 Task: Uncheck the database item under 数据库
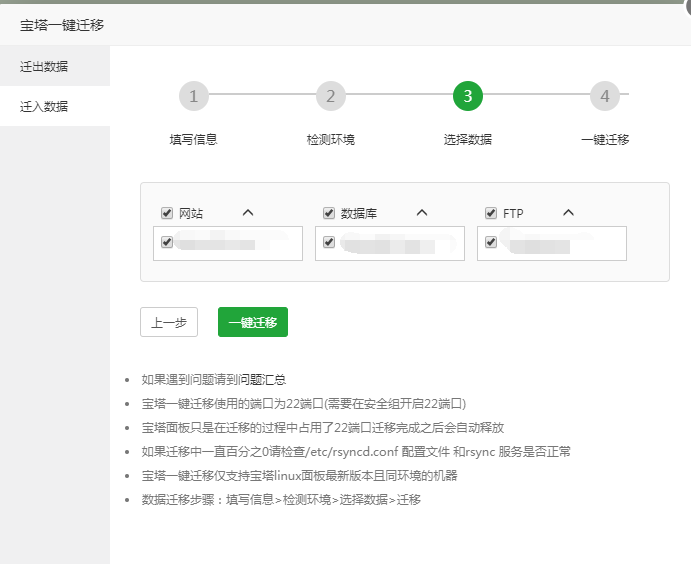pos(329,242)
